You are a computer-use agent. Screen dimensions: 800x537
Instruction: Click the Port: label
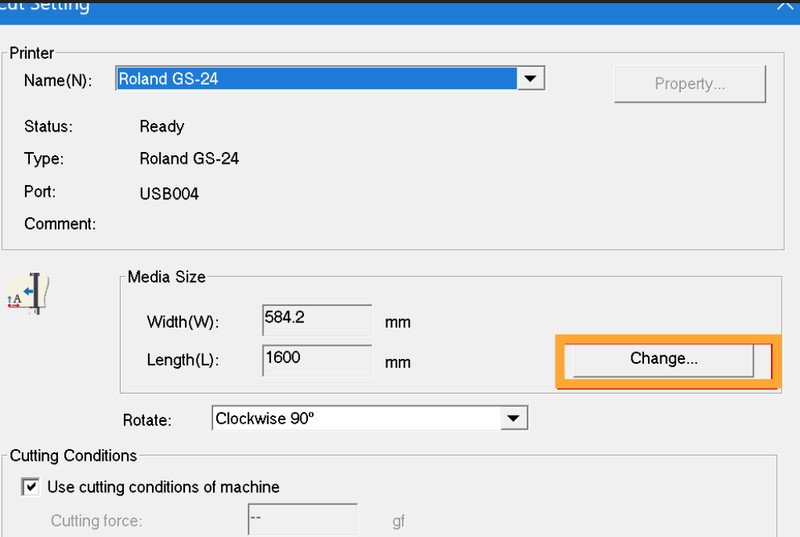(x=40, y=192)
